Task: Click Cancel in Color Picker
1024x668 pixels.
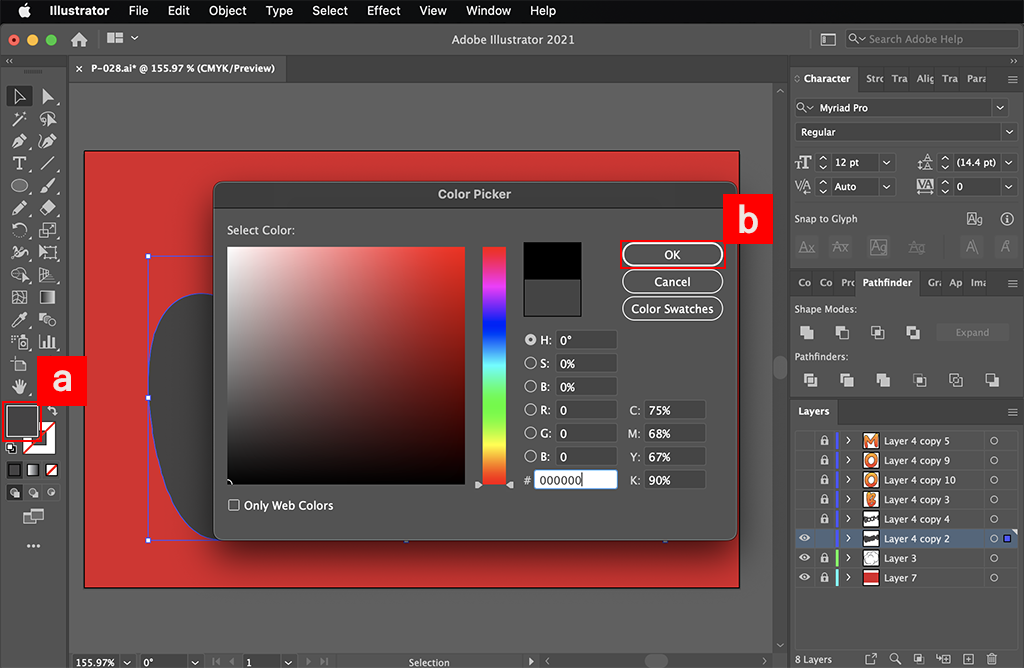Action: 672,281
